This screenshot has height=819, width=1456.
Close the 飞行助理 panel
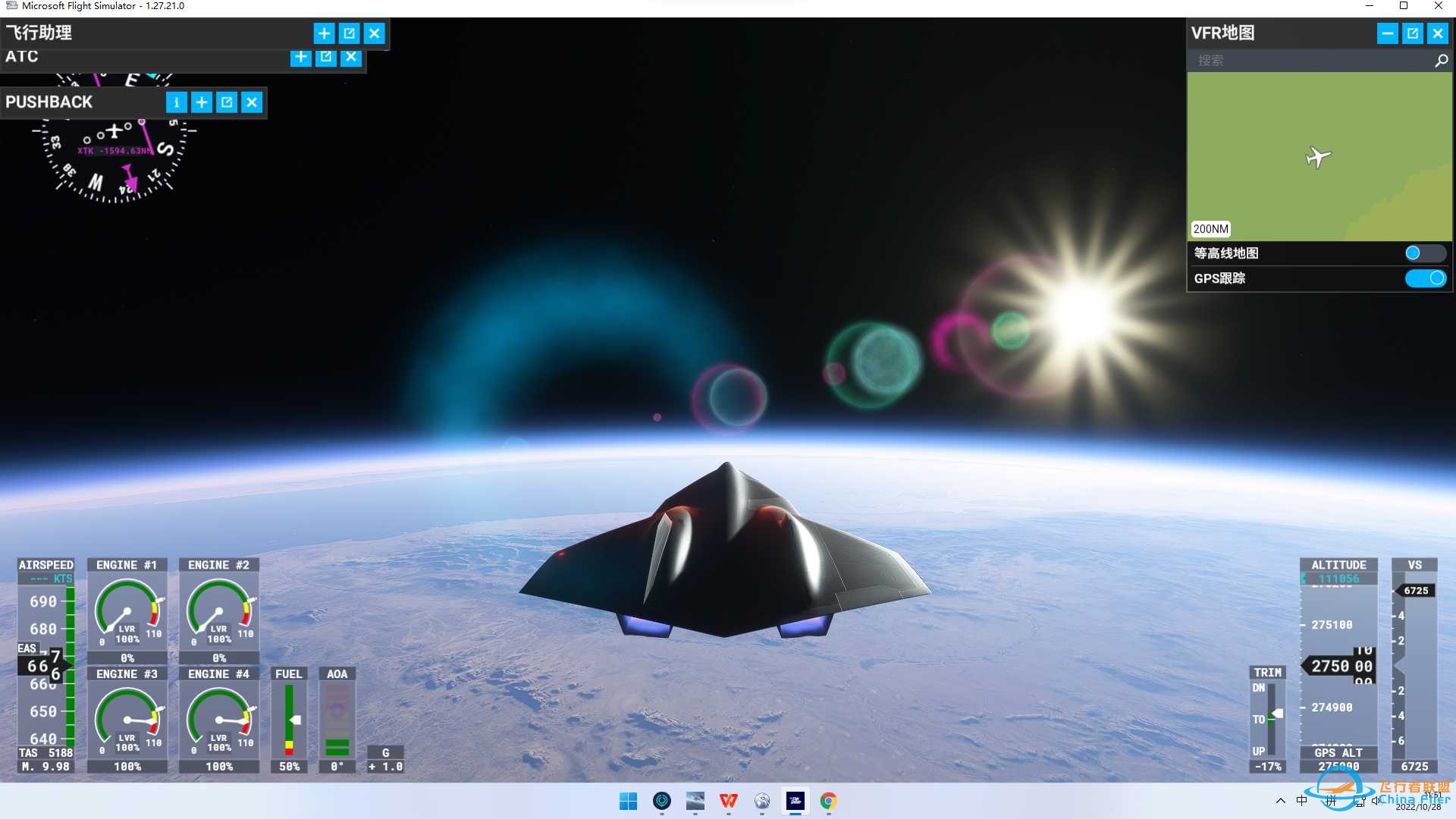[x=375, y=33]
